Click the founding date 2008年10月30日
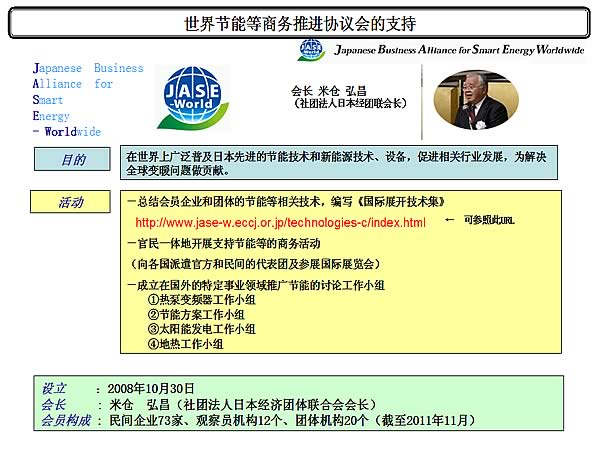600x450 pixels. pos(151,388)
